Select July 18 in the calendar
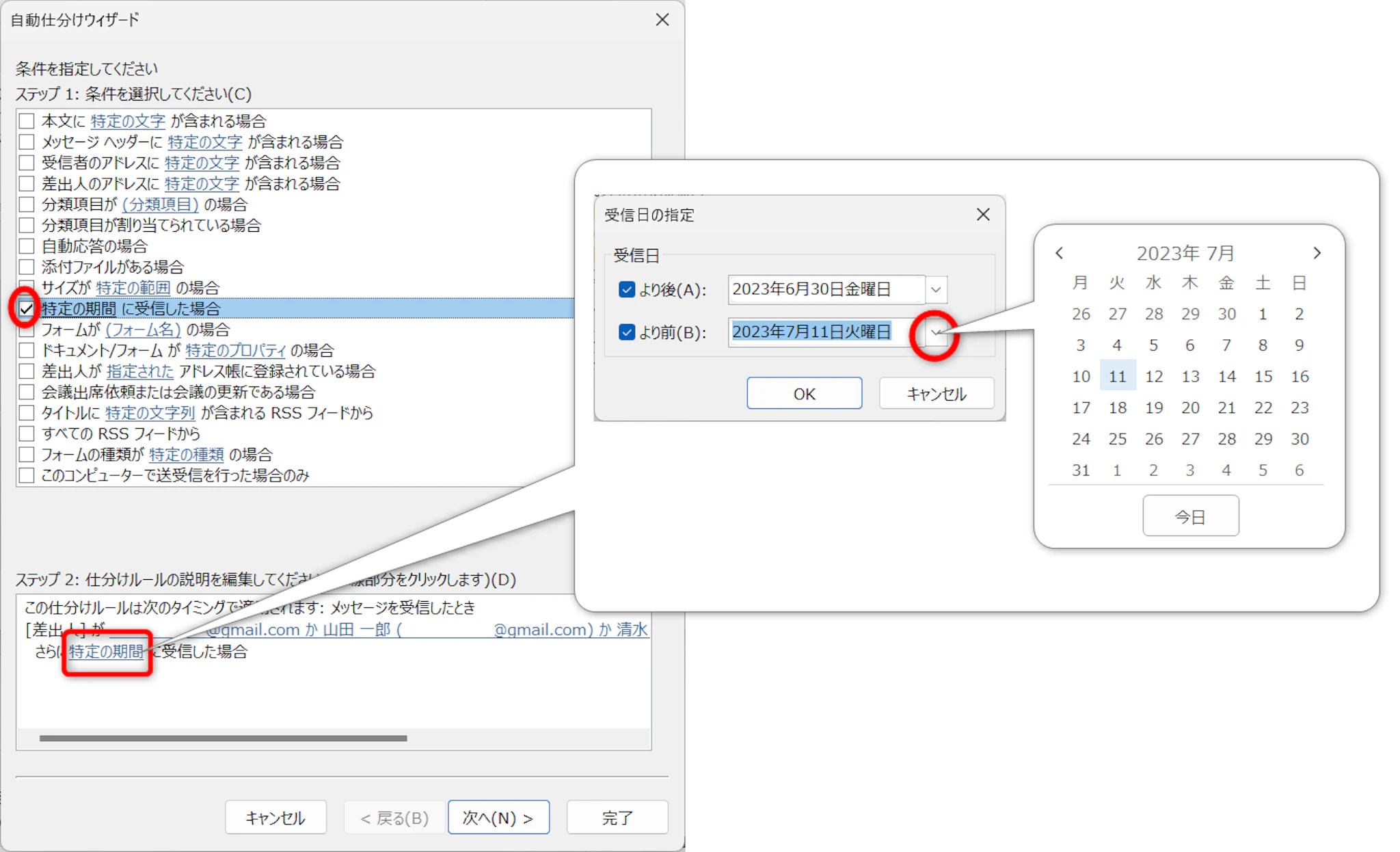Screen dimensions: 1400x852 [1117, 408]
